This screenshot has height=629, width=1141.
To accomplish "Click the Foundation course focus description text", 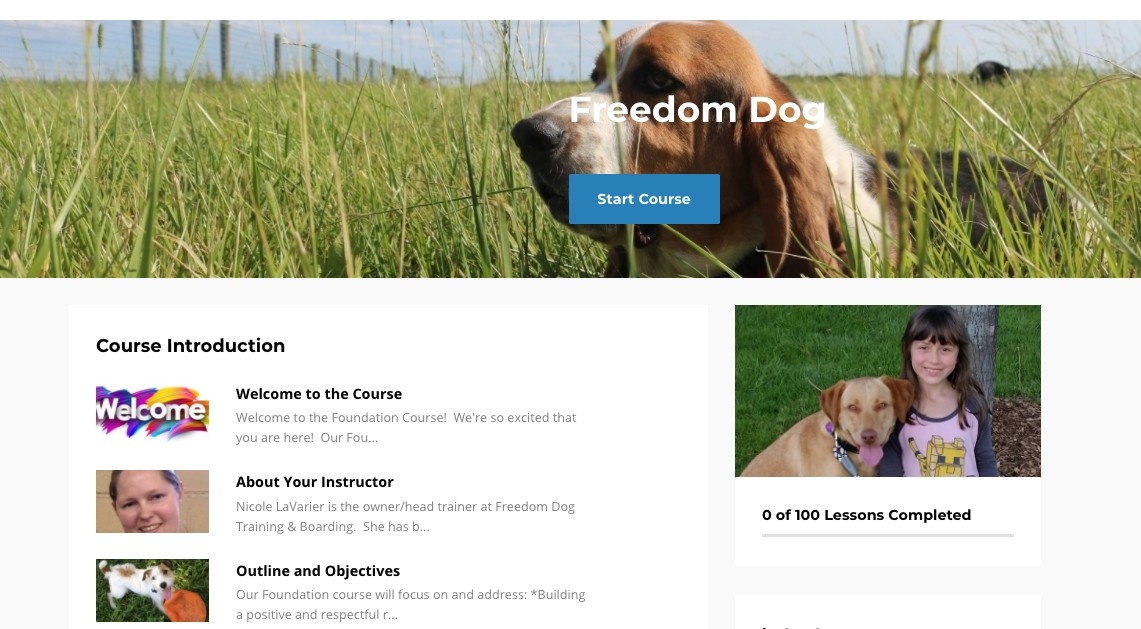I will tap(410, 604).
